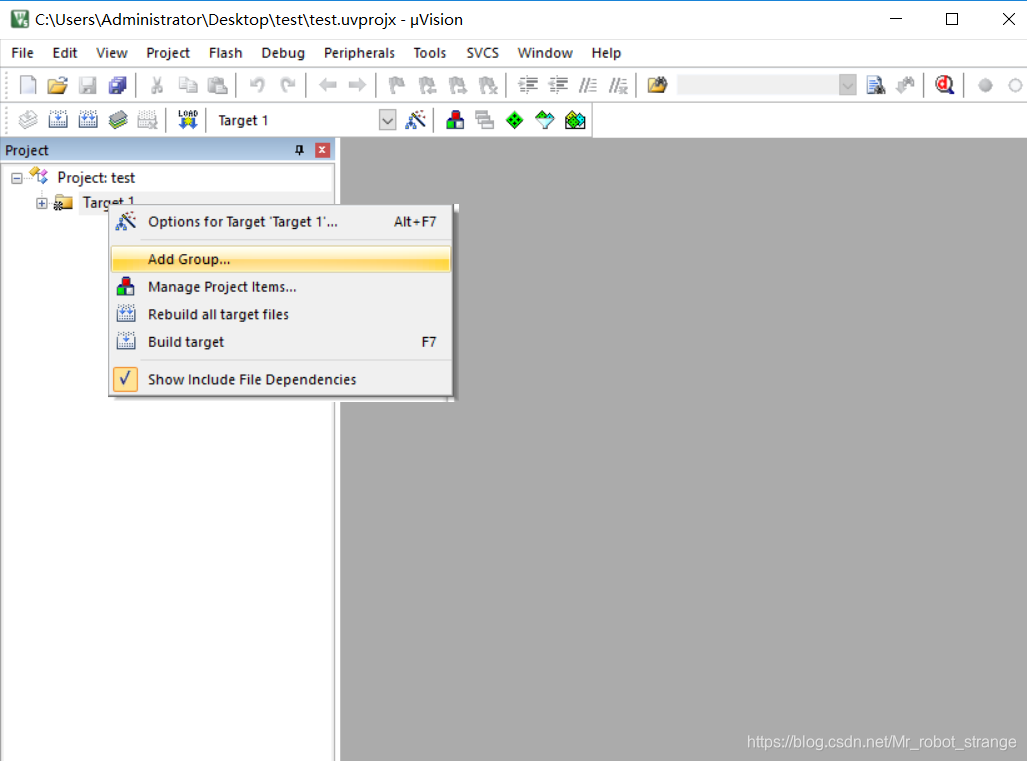1027x761 pixels.
Task: Click the Paste clipboard icon
Action: (x=217, y=85)
